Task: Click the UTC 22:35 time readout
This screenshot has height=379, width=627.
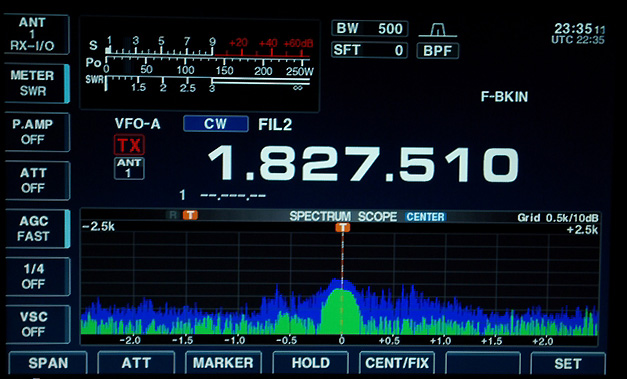Action: coord(578,40)
